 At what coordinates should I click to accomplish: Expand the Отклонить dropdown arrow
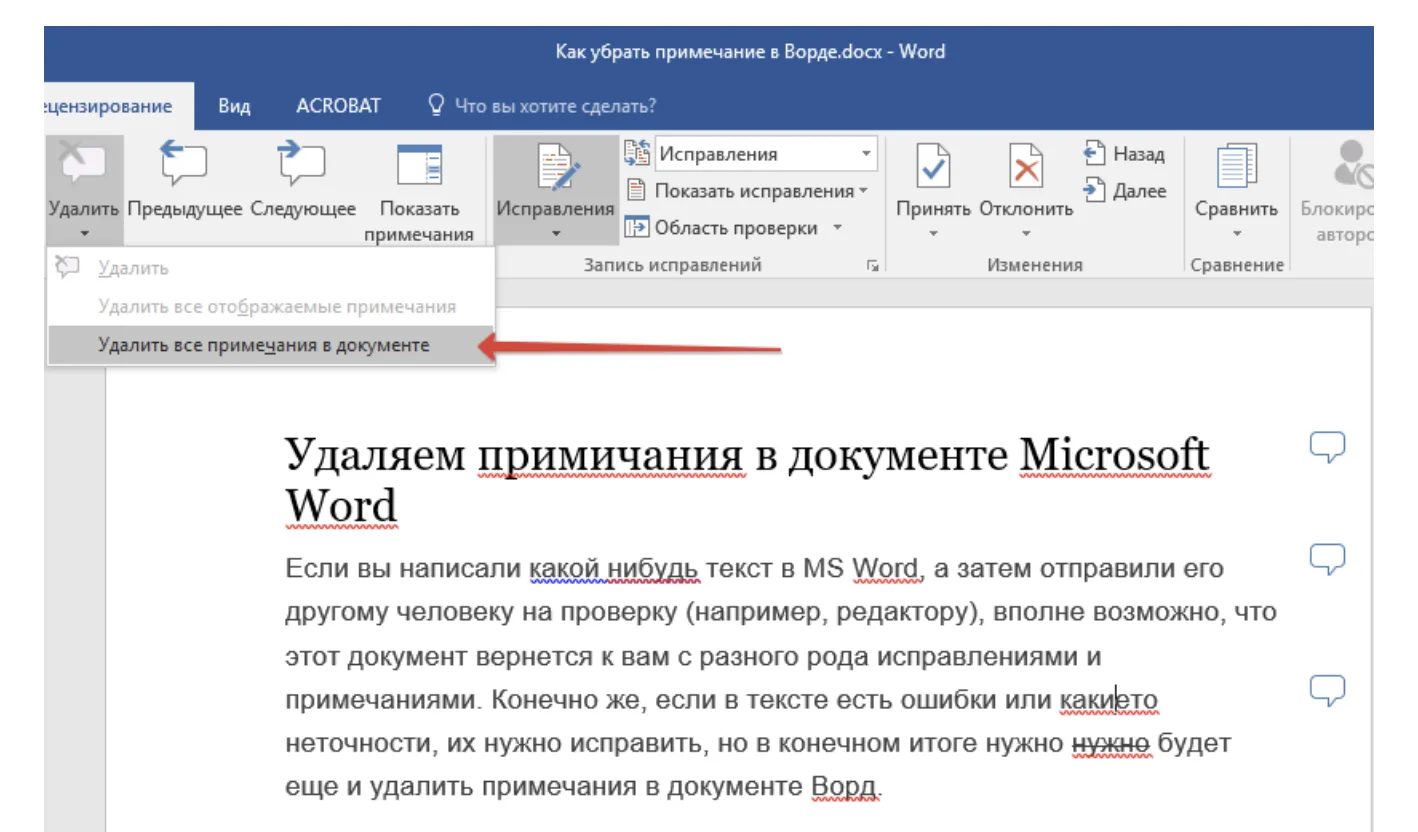tap(1026, 233)
